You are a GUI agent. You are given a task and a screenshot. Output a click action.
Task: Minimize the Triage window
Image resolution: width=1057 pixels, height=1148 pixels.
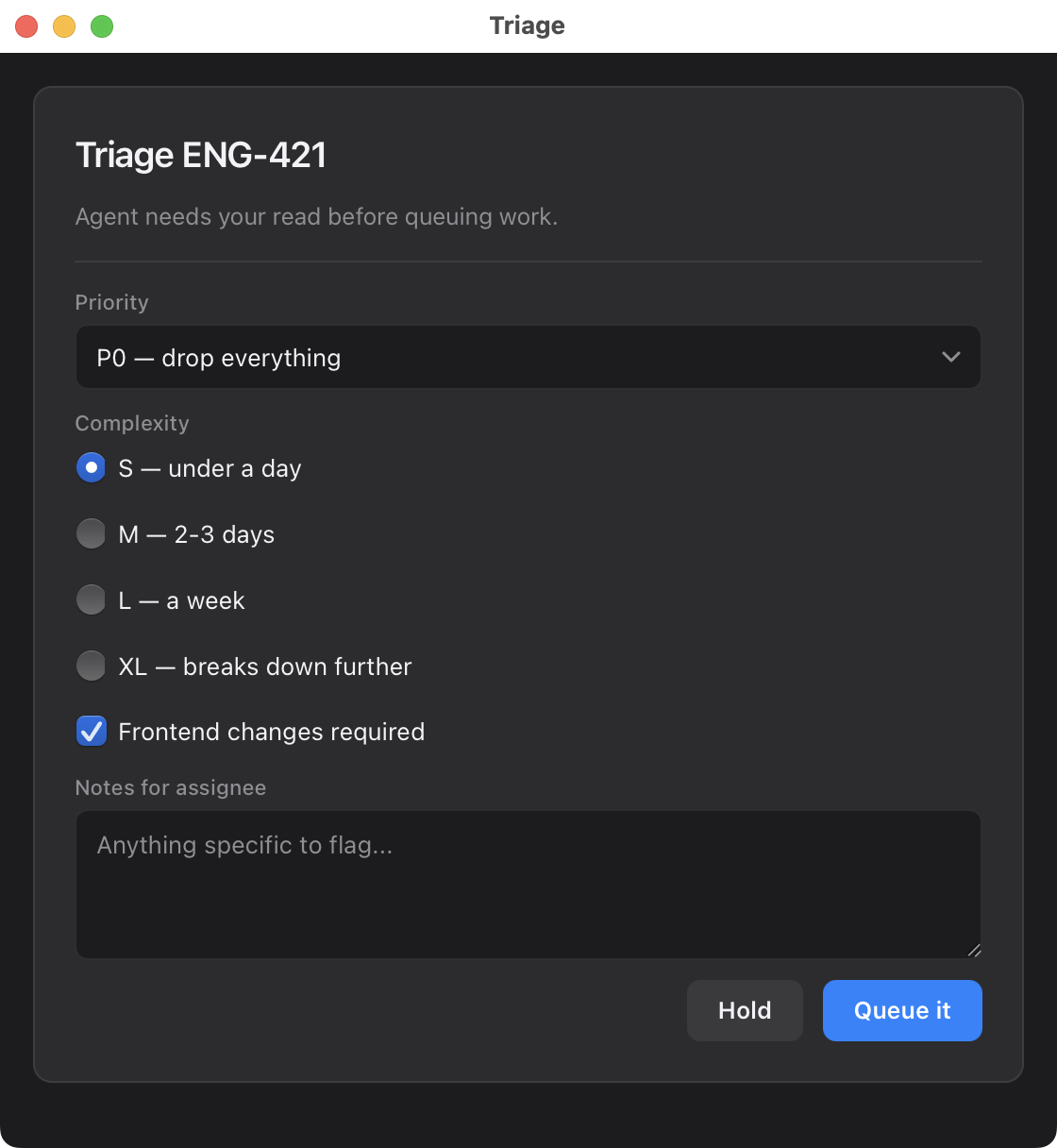coord(64,25)
